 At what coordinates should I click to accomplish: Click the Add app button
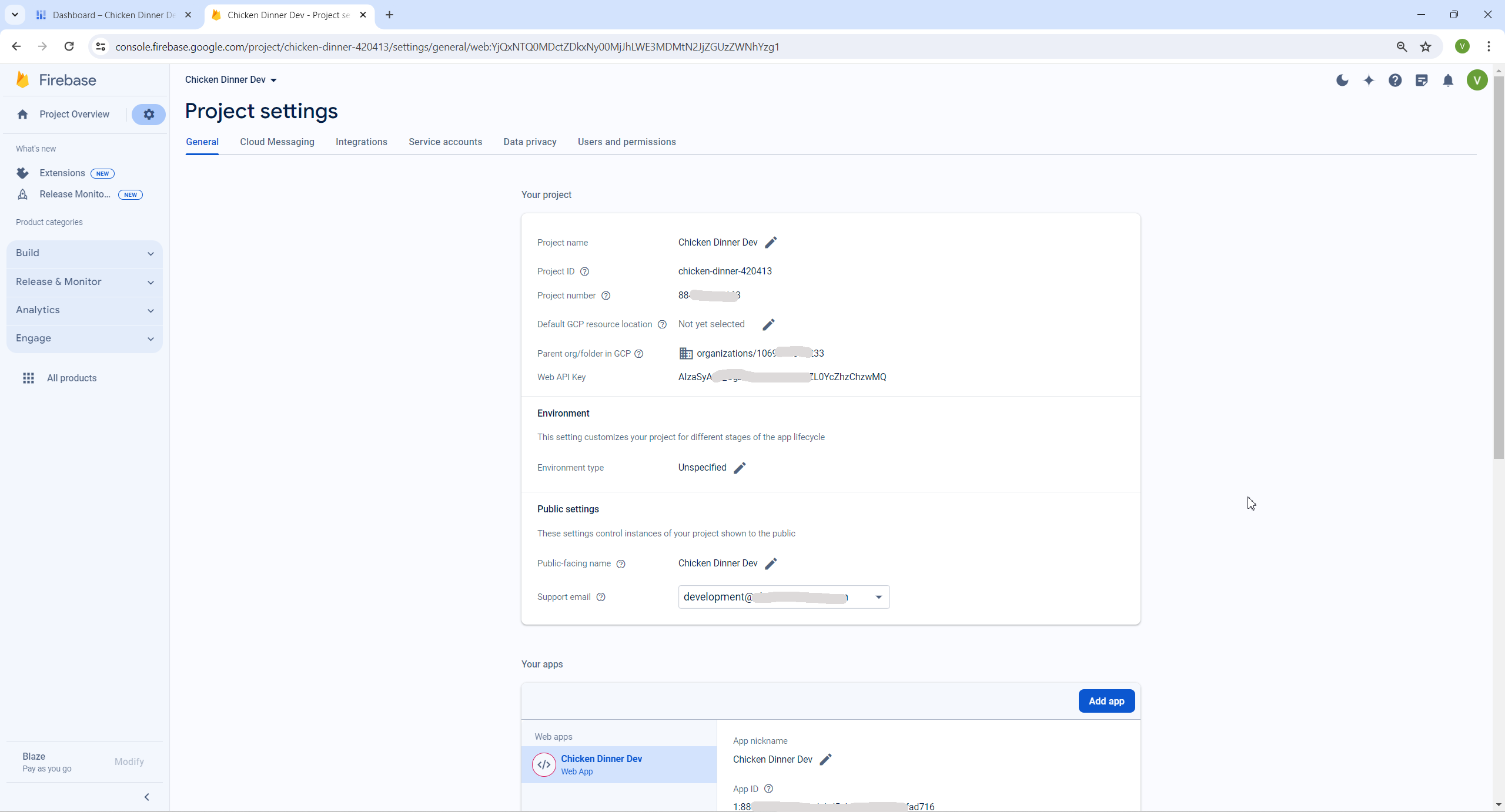point(1106,701)
